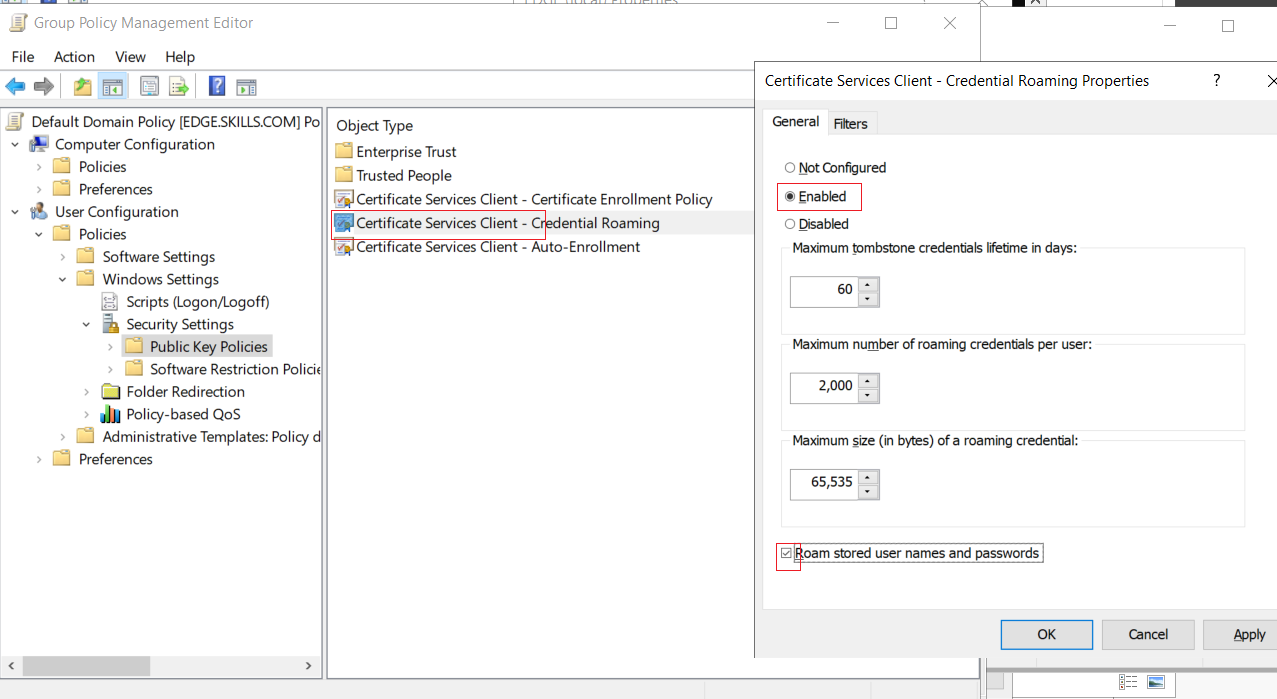Image resolution: width=1277 pixels, height=699 pixels.
Task: Toggle Roam stored user names and passwords
Action: tap(786, 553)
